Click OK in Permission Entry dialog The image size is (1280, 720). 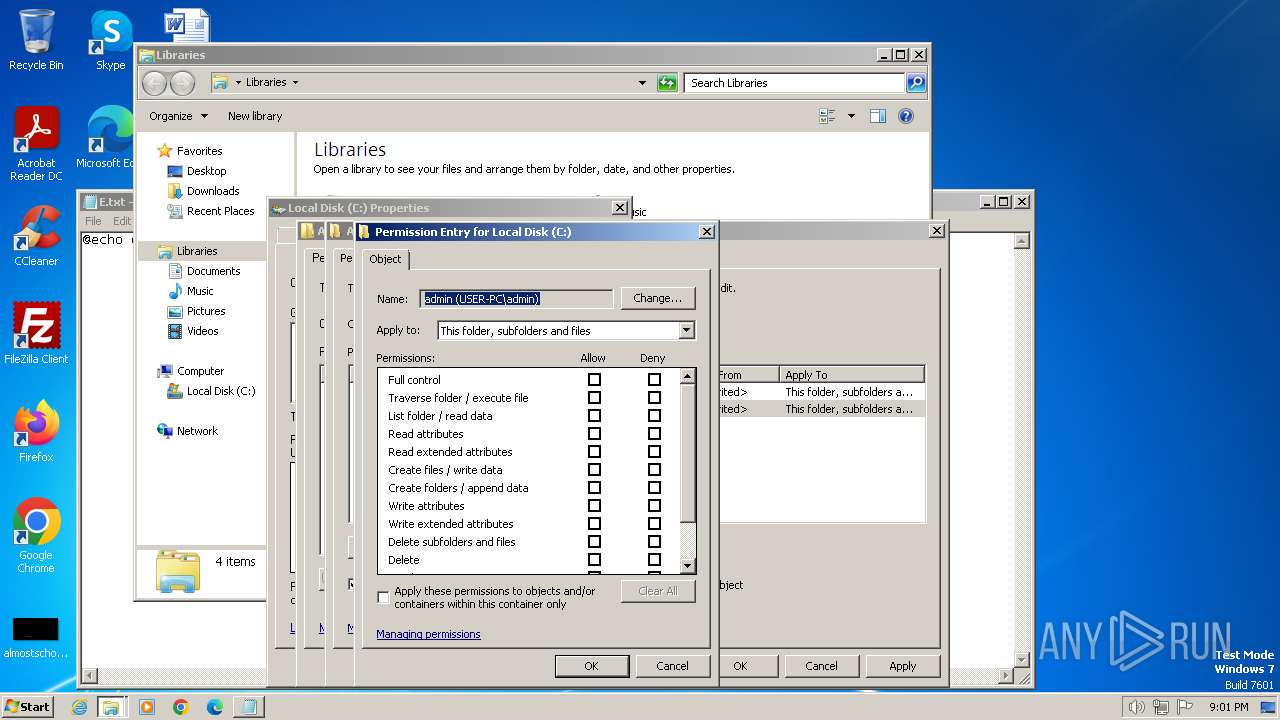point(591,666)
